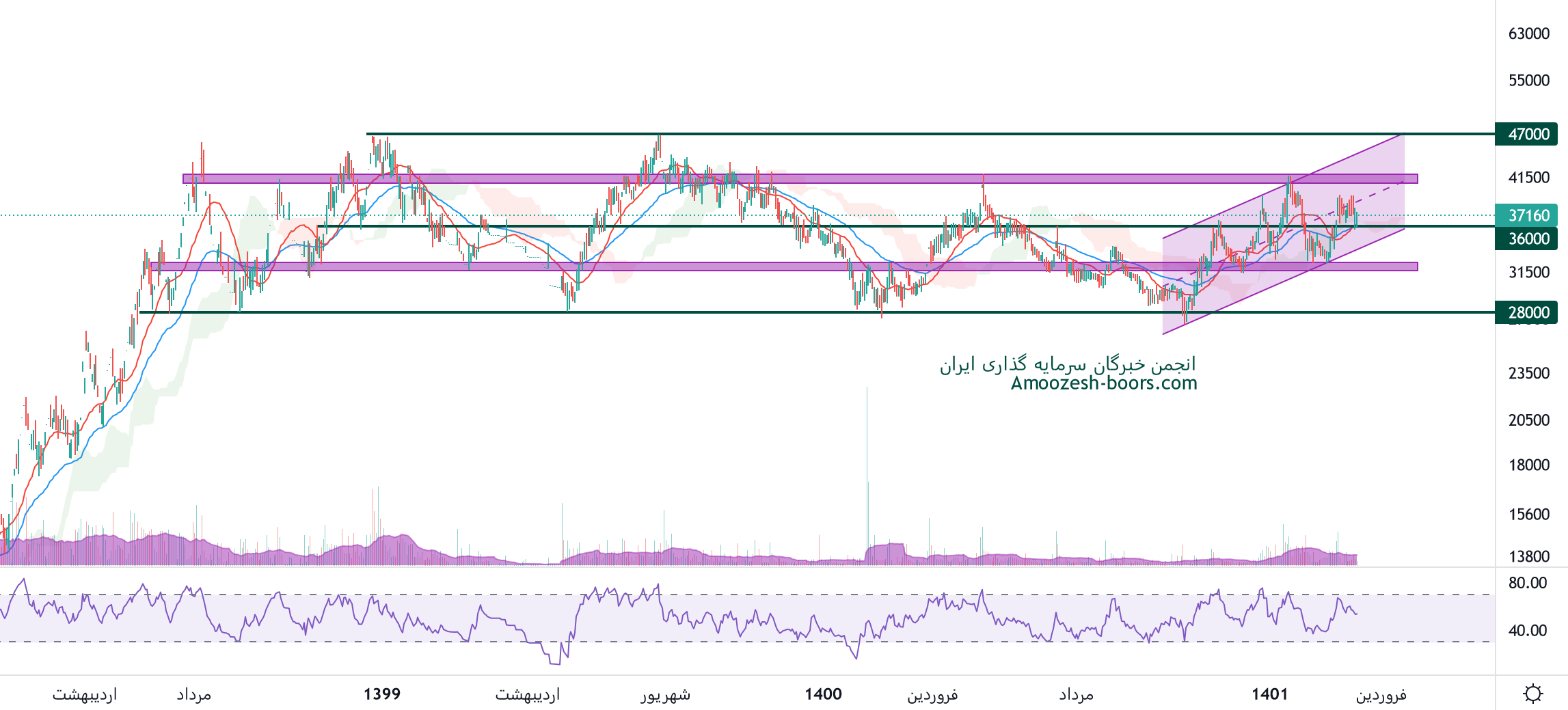Click the 13800 value on price scale

1528,556
